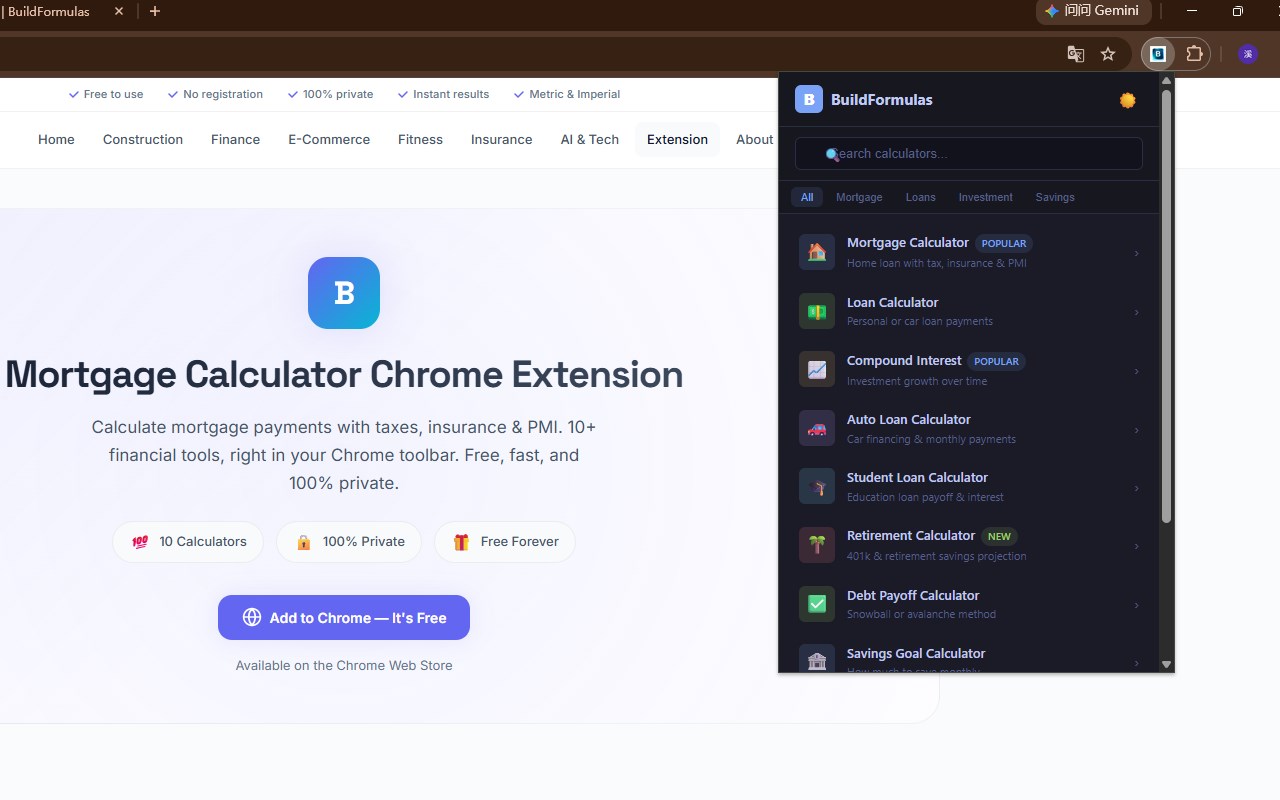
Task: Click the Add to Chrome button
Action: pyautogui.click(x=344, y=618)
